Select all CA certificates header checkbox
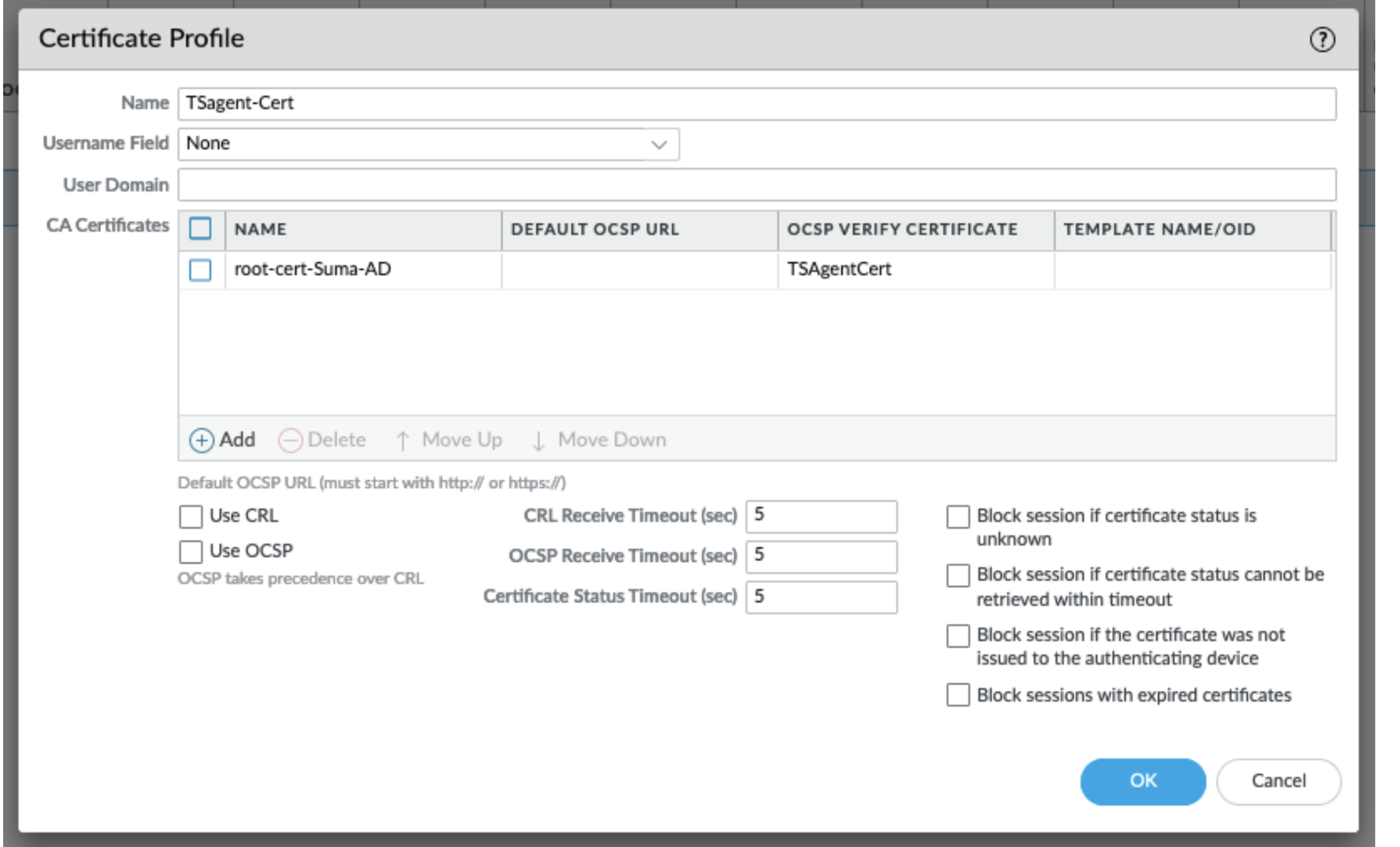Screen dimensions: 1400x847 coord(200,229)
